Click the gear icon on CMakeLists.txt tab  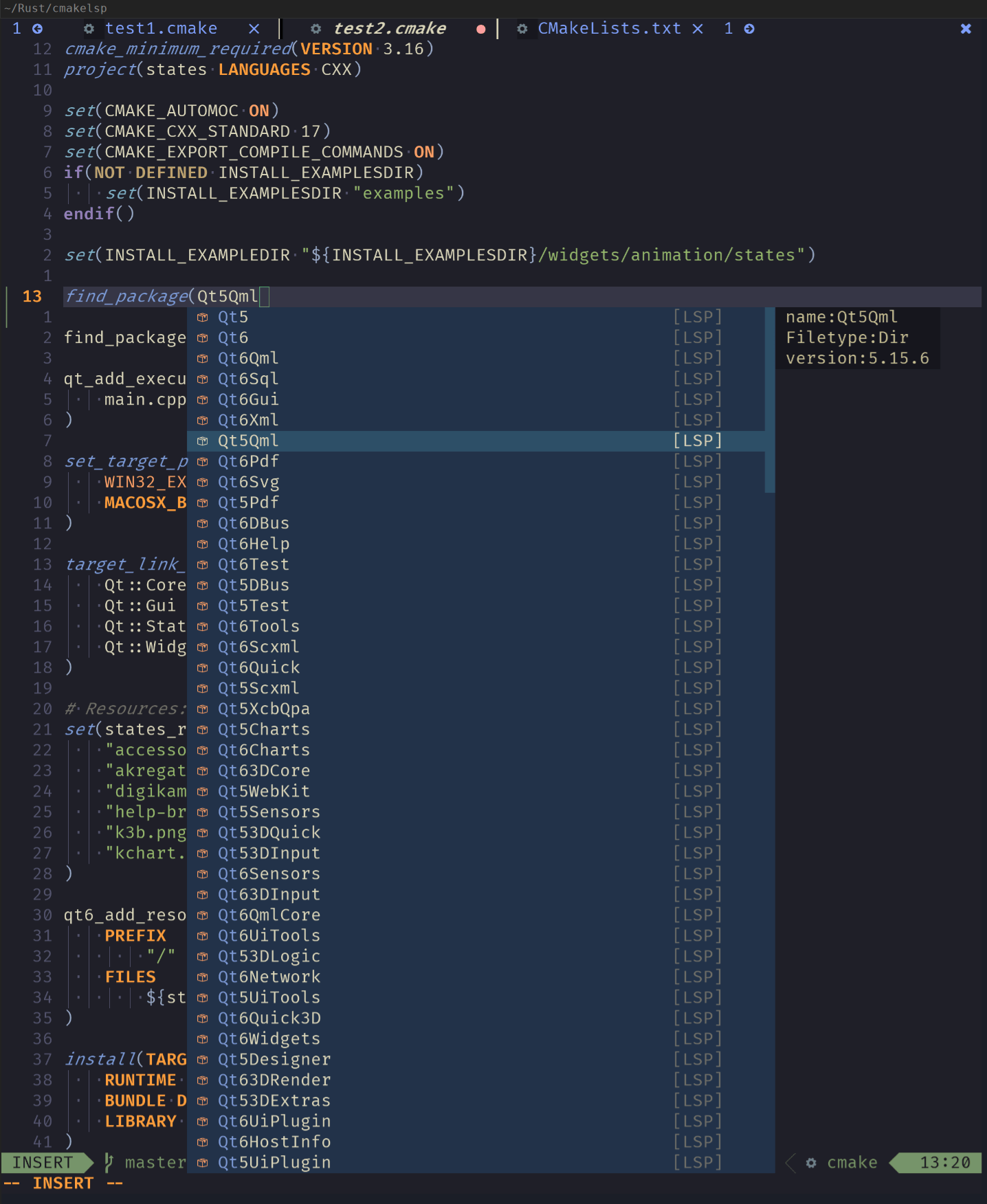[x=522, y=28]
